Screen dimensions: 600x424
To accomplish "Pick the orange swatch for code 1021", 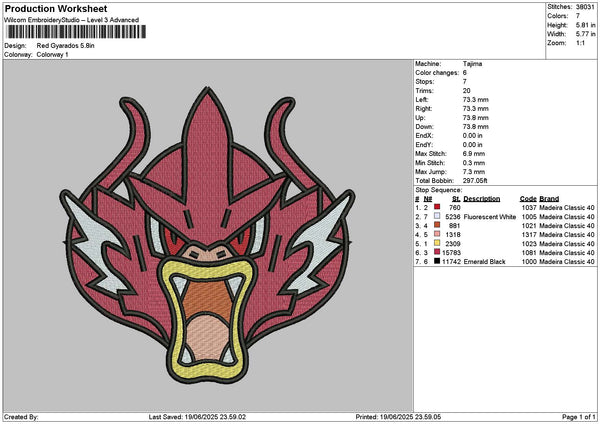I will (x=437, y=225).
